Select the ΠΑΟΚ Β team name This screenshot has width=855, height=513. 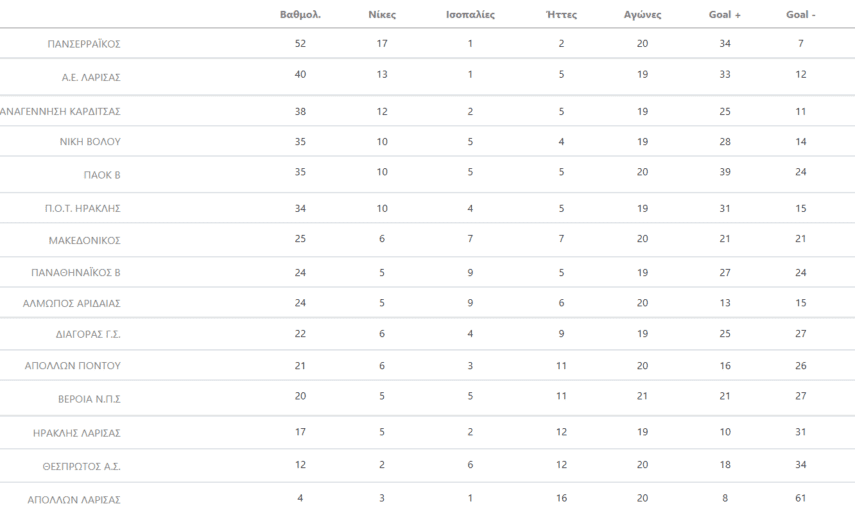[x=101, y=175]
